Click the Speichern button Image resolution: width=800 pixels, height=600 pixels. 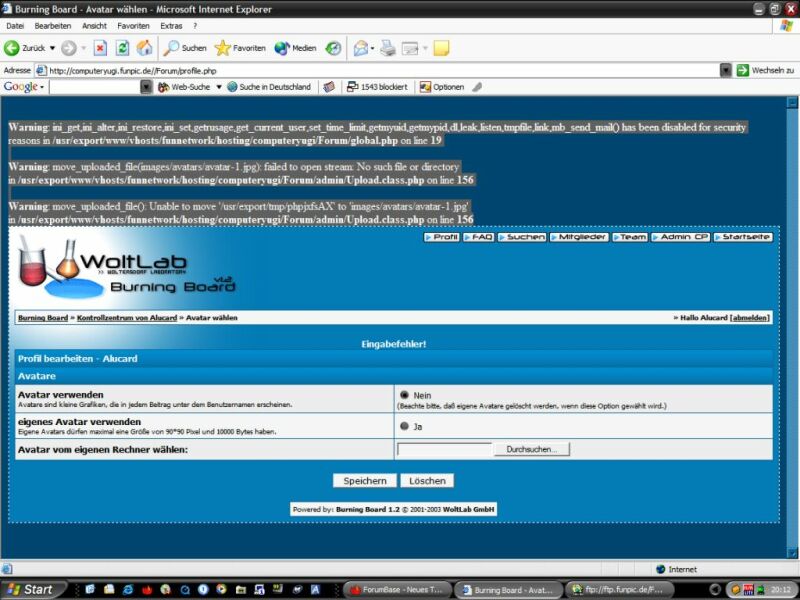coord(365,481)
